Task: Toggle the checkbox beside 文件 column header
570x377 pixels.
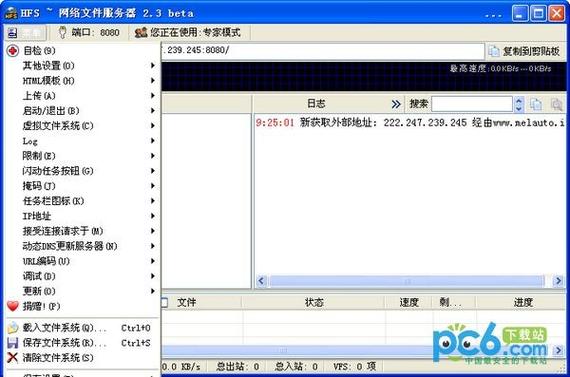Action: 164,302
